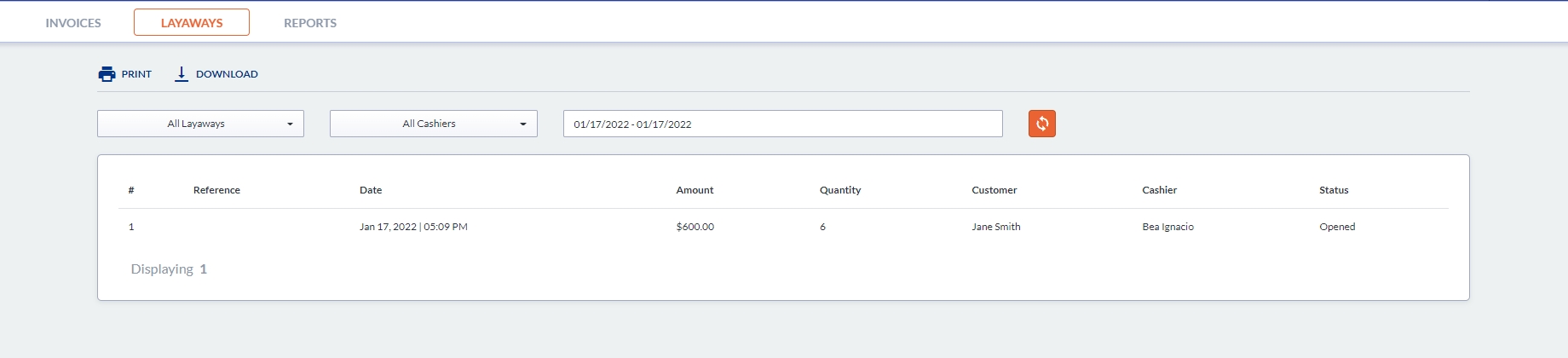Click the All Cashiers dropdown arrow
The image size is (1568, 358).
(x=523, y=124)
